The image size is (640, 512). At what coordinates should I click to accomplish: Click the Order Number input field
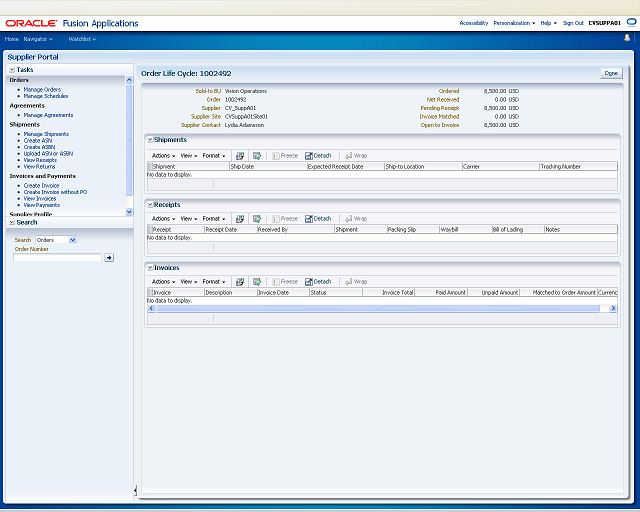pyautogui.click(x=57, y=258)
